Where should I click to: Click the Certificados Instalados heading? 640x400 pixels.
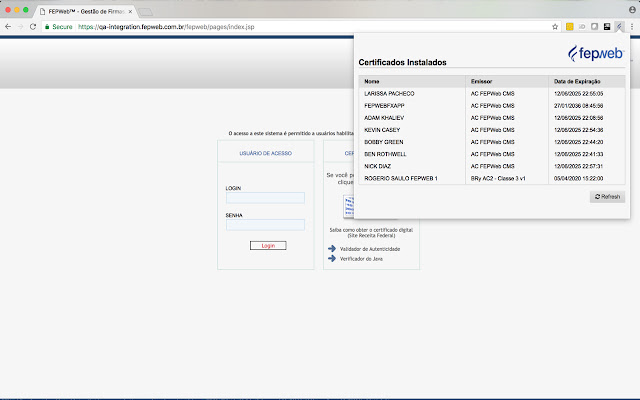coord(402,62)
